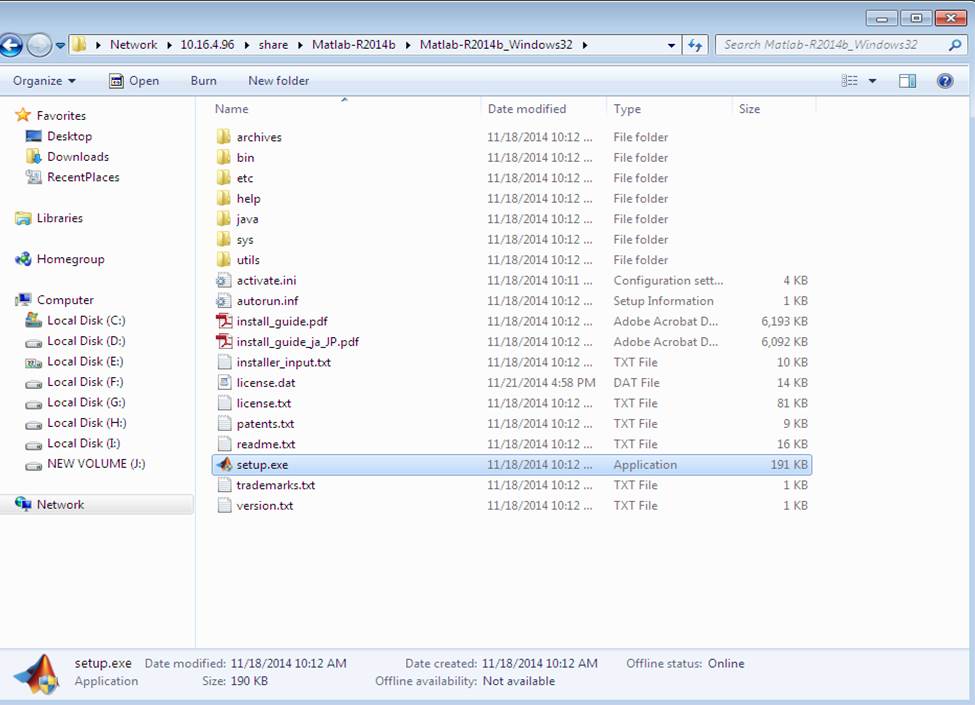Select the archives folder icon
This screenshot has height=705, width=975.
(x=224, y=137)
